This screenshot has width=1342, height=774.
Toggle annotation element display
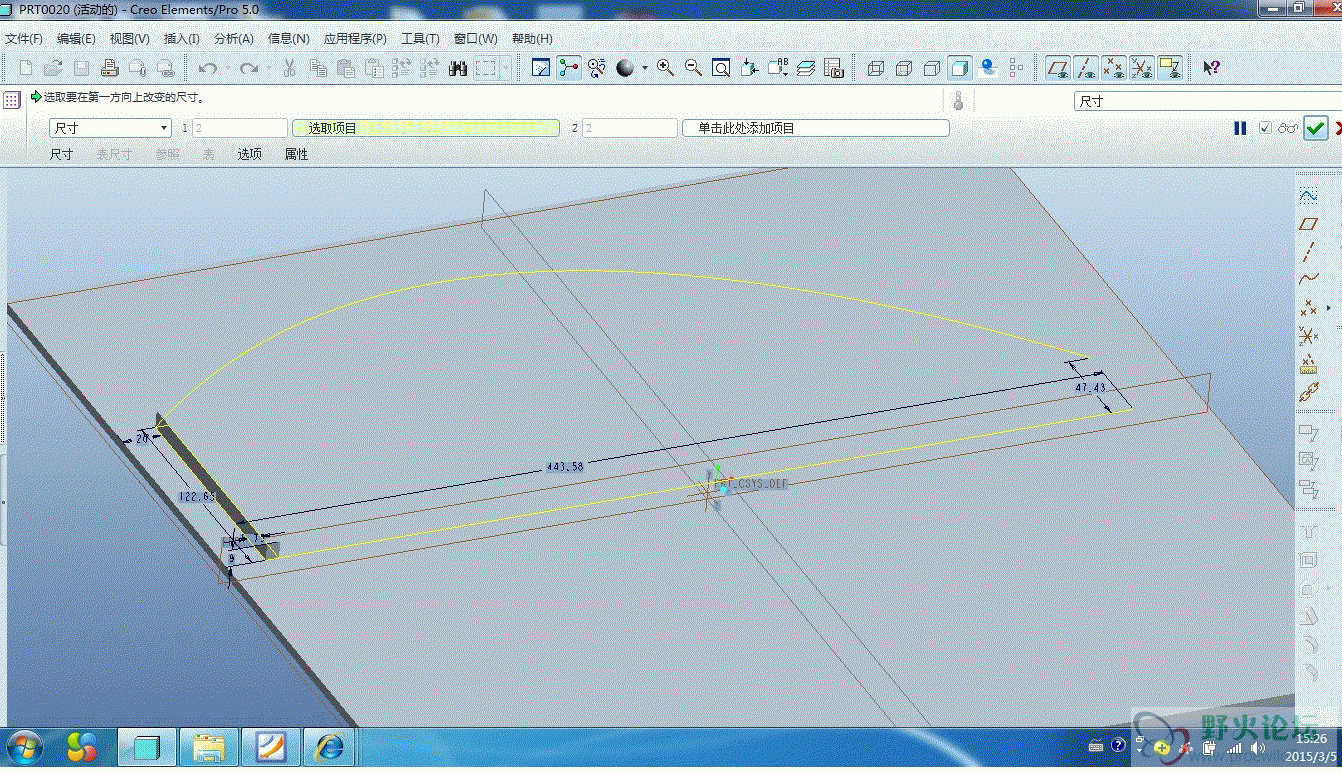[1170, 68]
